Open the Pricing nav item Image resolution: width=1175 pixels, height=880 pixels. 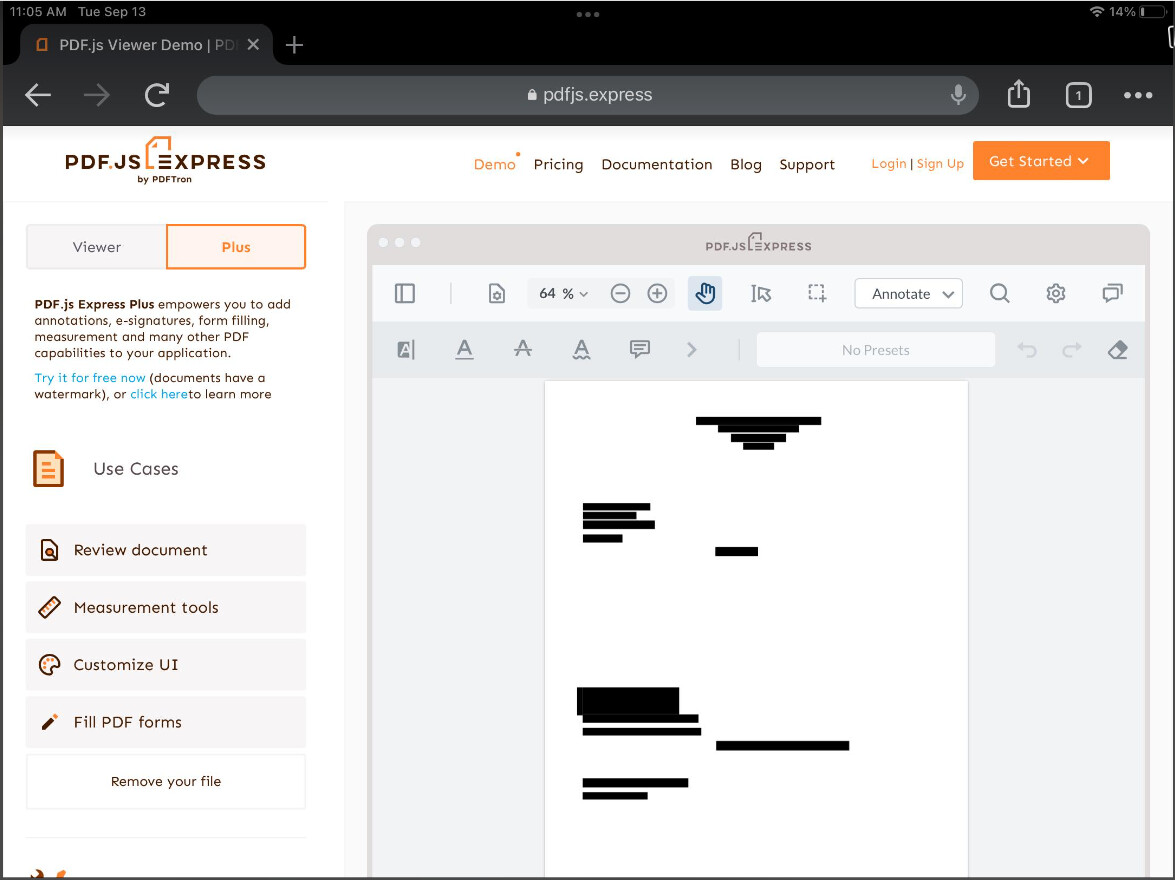(x=558, y=164)
